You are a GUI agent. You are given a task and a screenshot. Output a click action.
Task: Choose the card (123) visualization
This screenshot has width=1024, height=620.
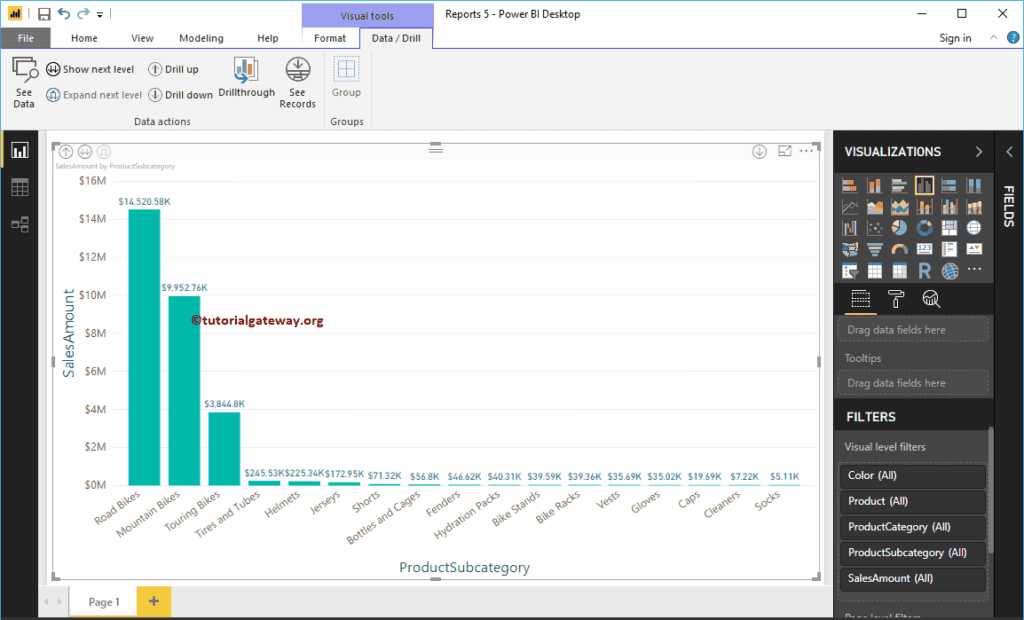click(x=924, y=249)
